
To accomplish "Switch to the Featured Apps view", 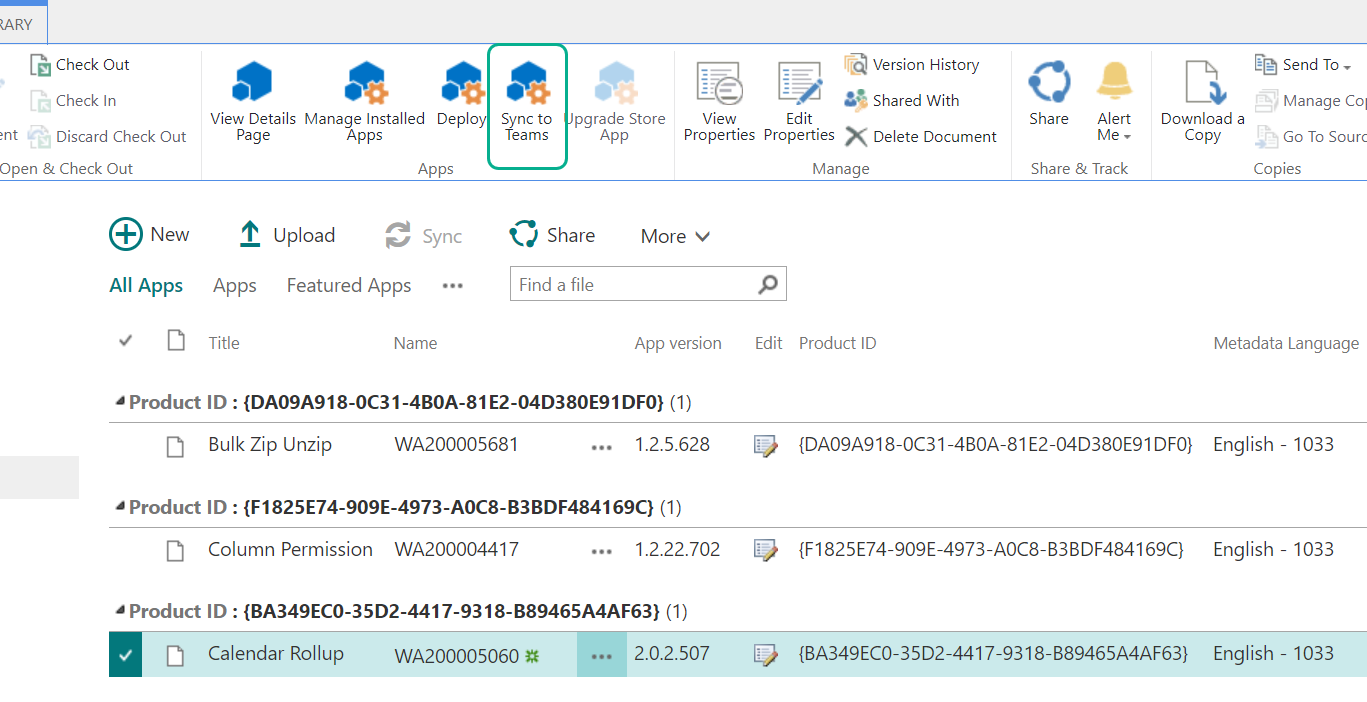I will click(349, 286).
